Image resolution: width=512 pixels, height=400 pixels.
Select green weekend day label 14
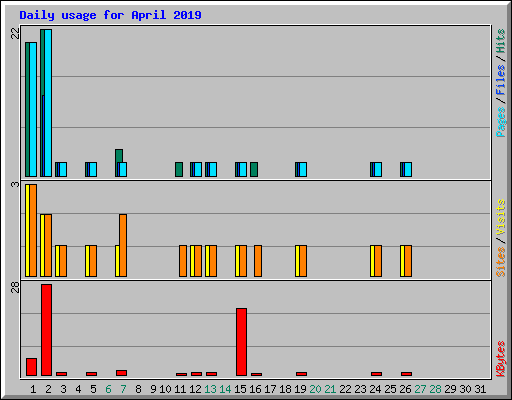[225, 389]
